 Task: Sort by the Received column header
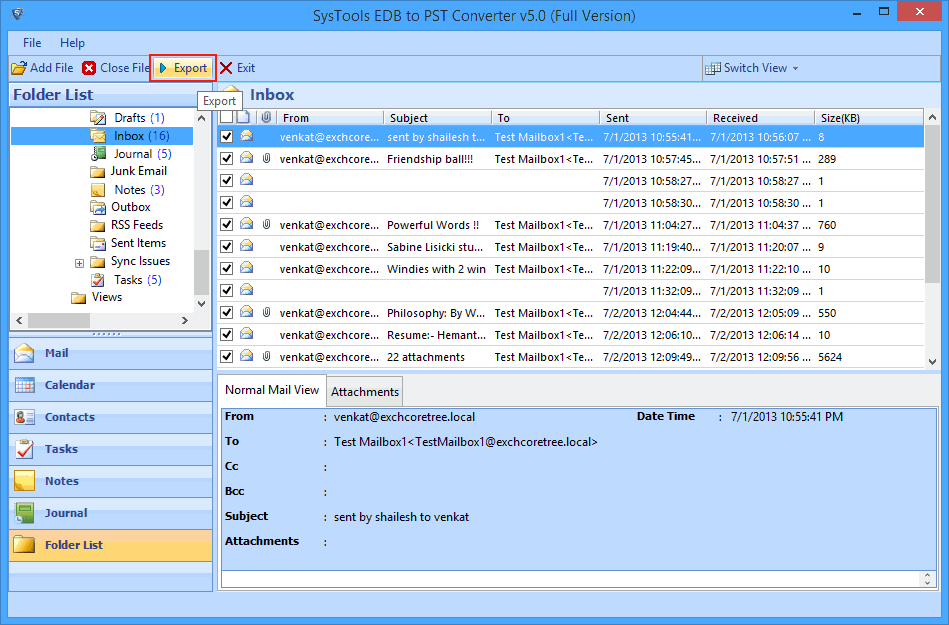760,117
